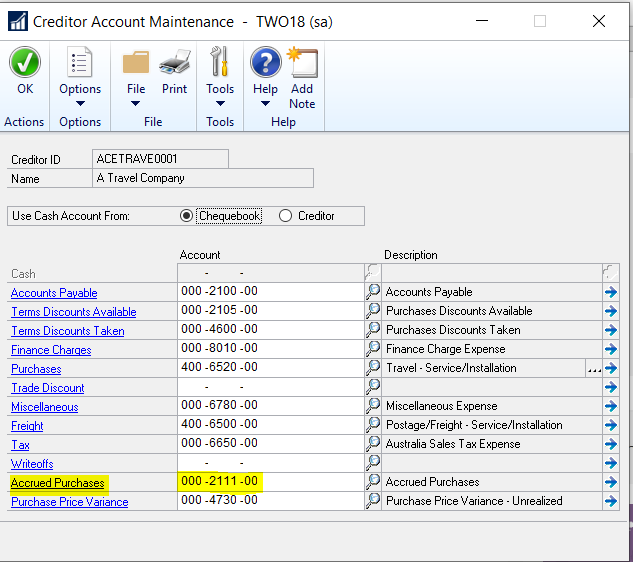The image size is (633, 562).
Task: Open the Purchase Price Variance link
Action: pos(69,502)
